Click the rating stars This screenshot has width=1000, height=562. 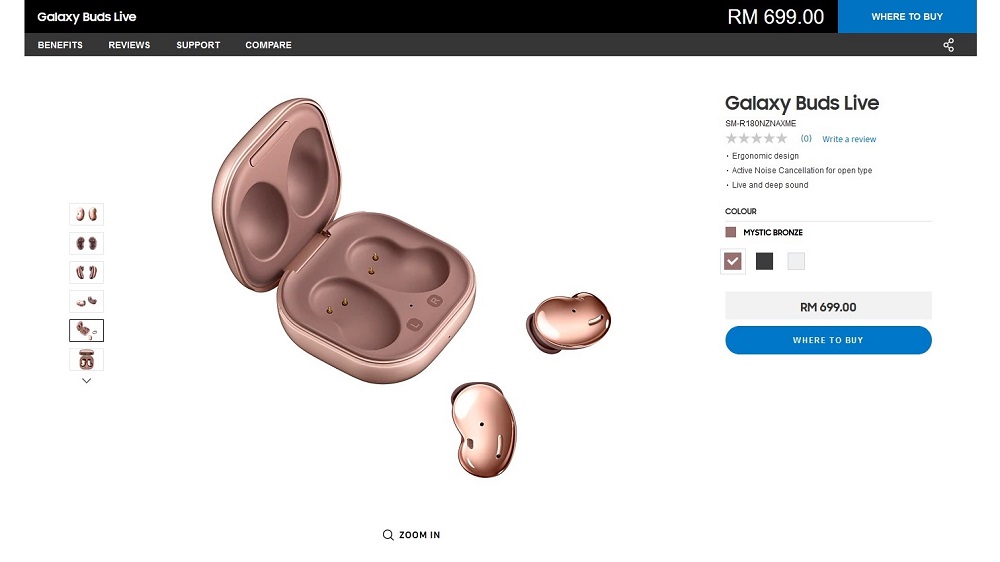(x=756, y=139)
